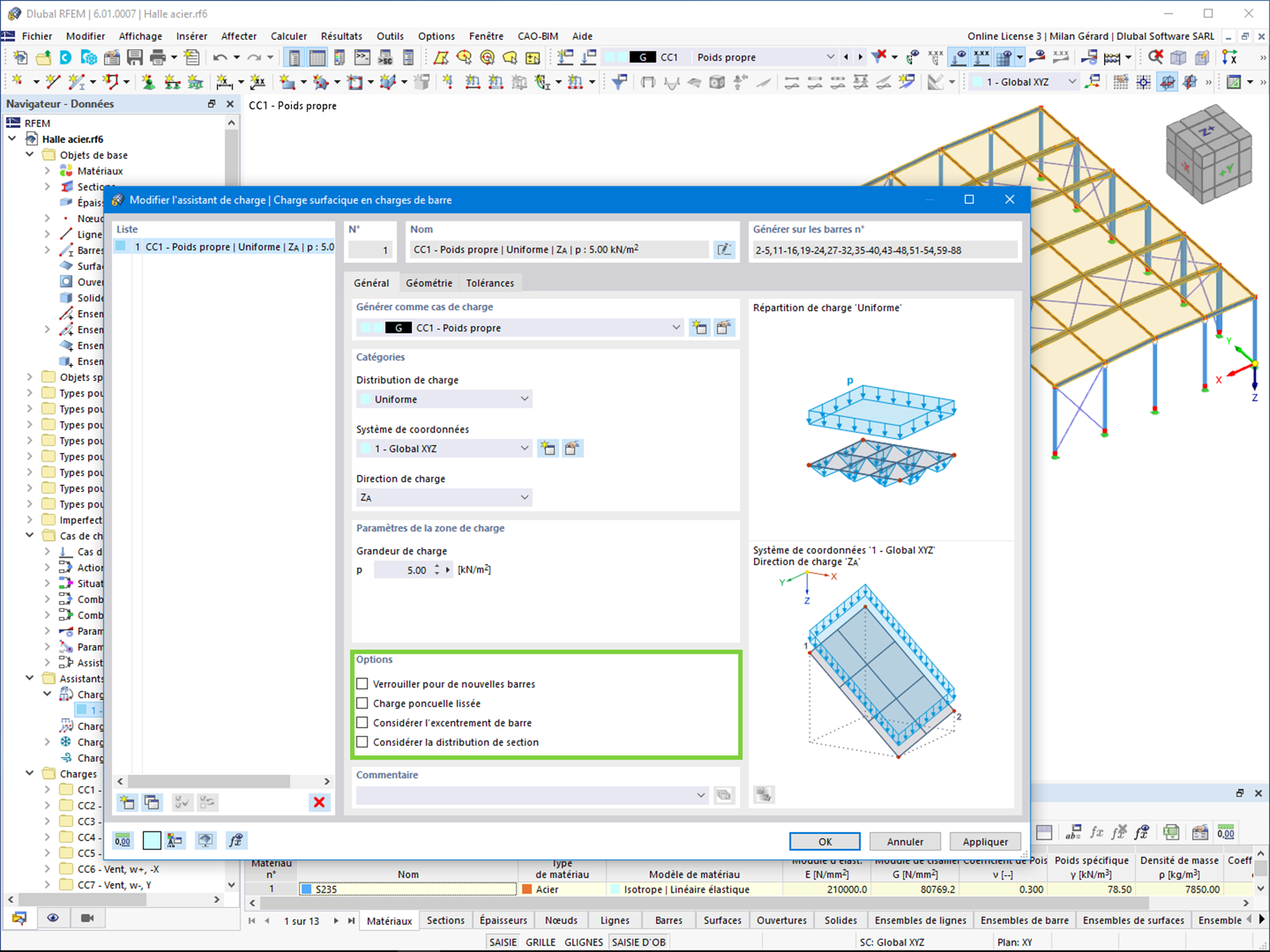The image size is (1270, 952).
Task: Click the light blue color swatch in dialog footer
Action: 152,840
